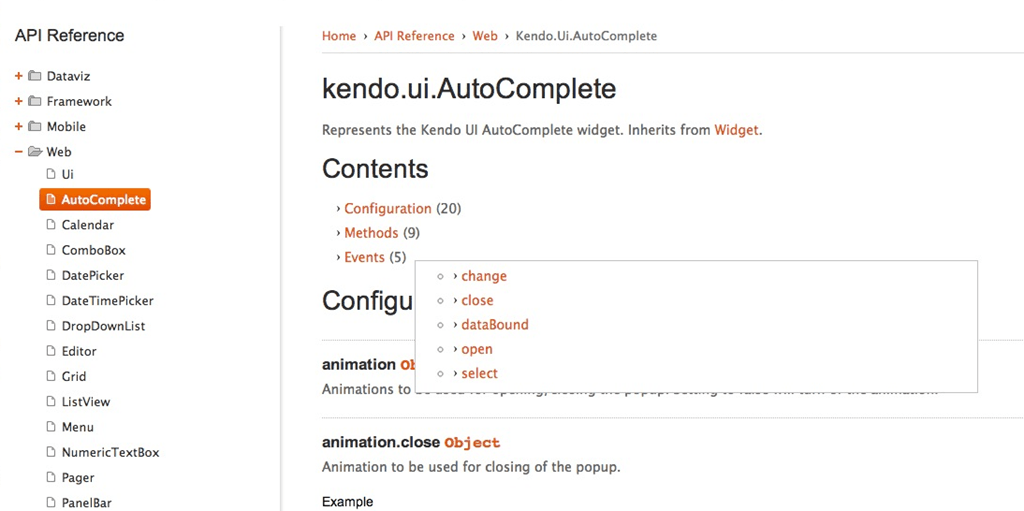Click the open Web folder icon

point(35,152)
